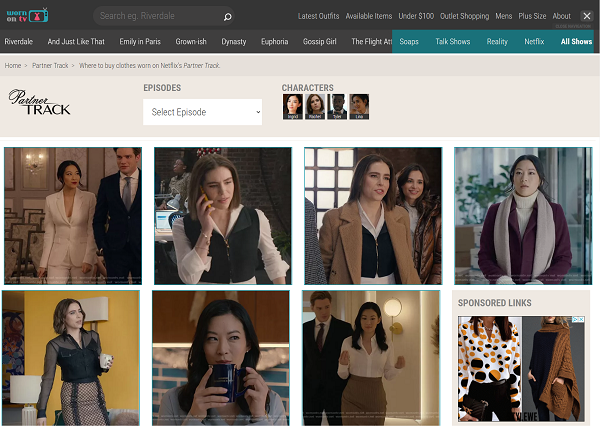Open the Euphoria show page

[274, 41]
